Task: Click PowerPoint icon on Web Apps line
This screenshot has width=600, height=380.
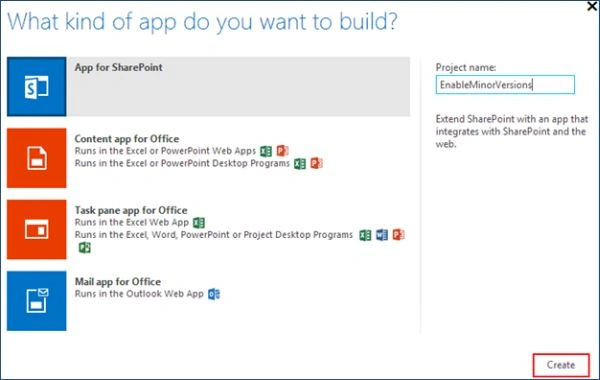Action: click(x=282, y=151)
